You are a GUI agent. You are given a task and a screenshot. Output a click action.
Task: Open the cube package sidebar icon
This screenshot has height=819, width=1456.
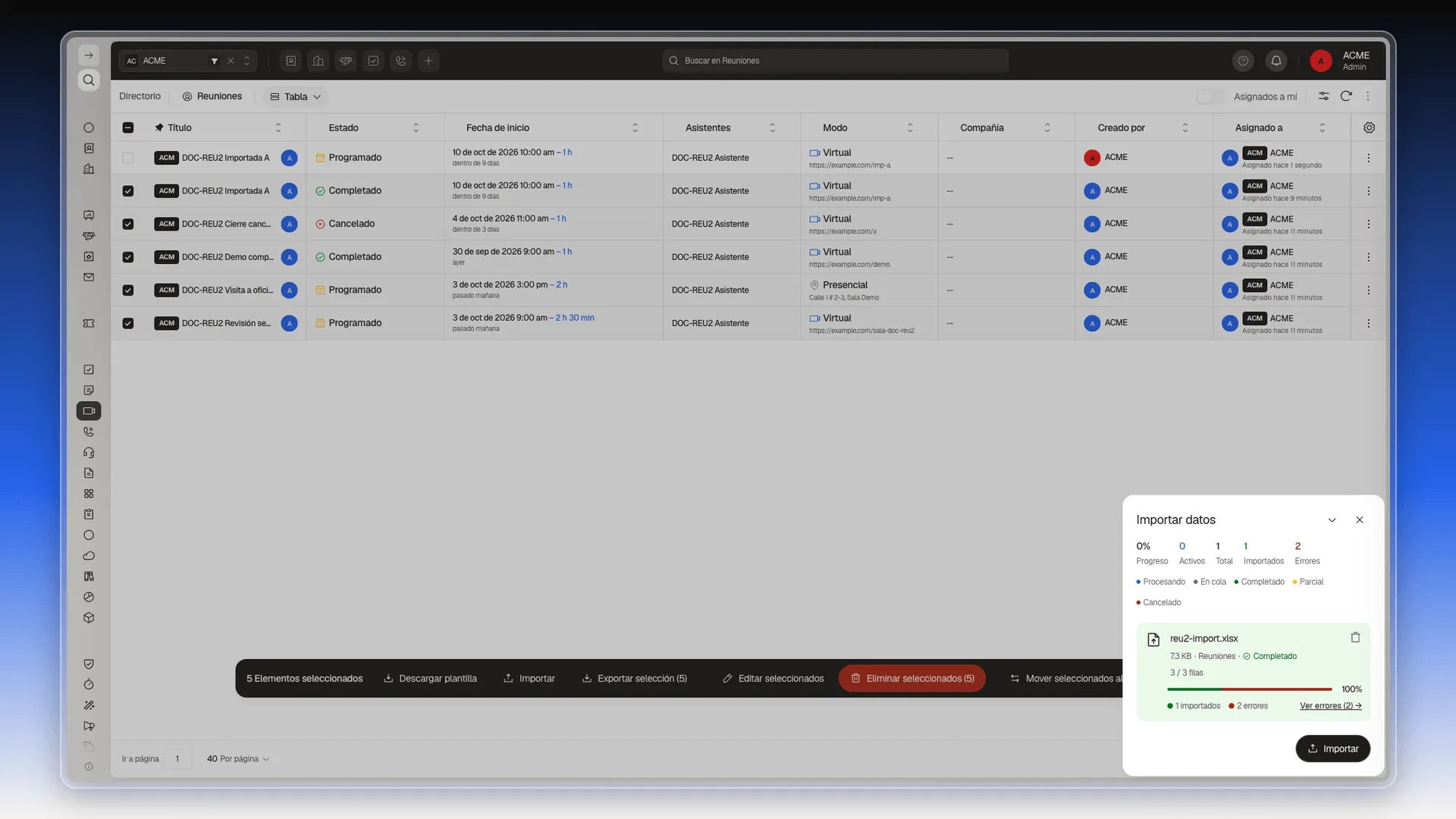pyautogui.click(x=89, y=618)
